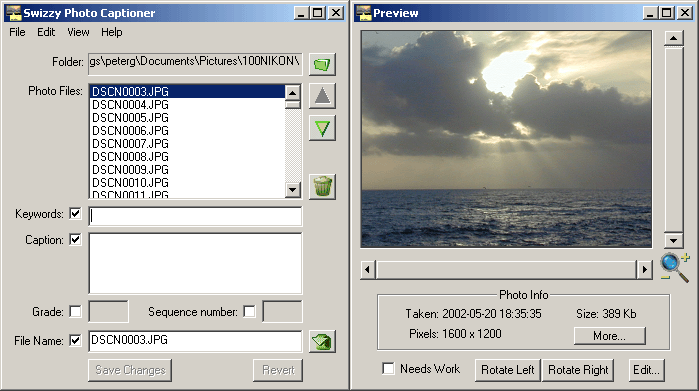Viewport: 699px width, 391px height.
Task: Select DSCN0009.JPG in photo list
Action: pyautogui.click(x=187, y=169)
